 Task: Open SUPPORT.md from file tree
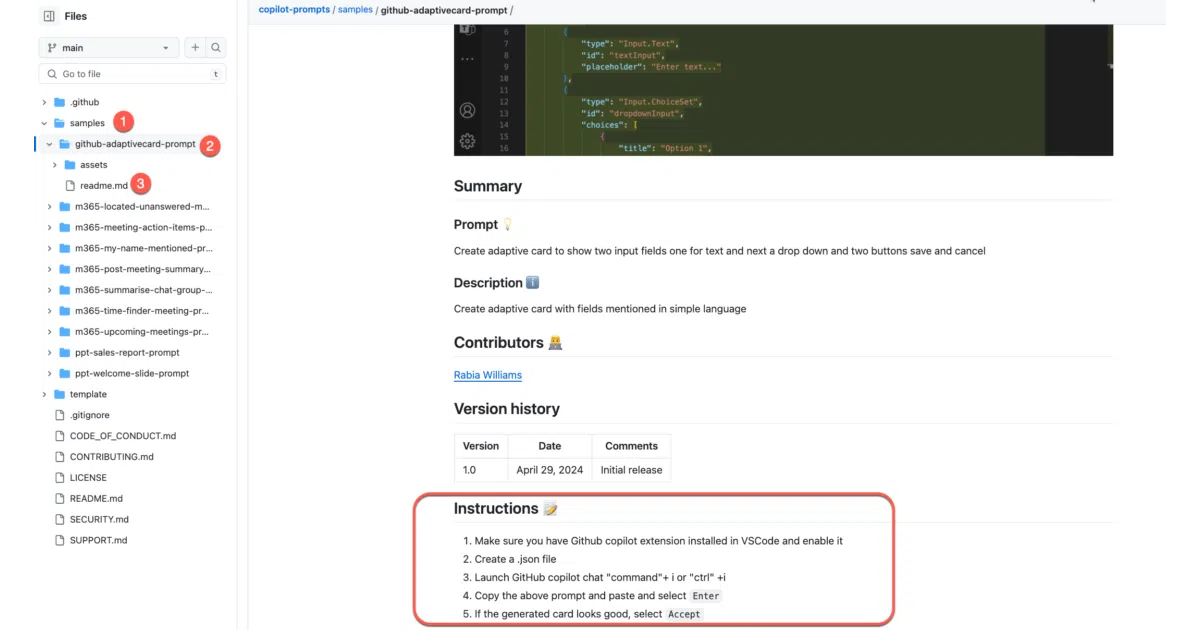coord(98,540)
